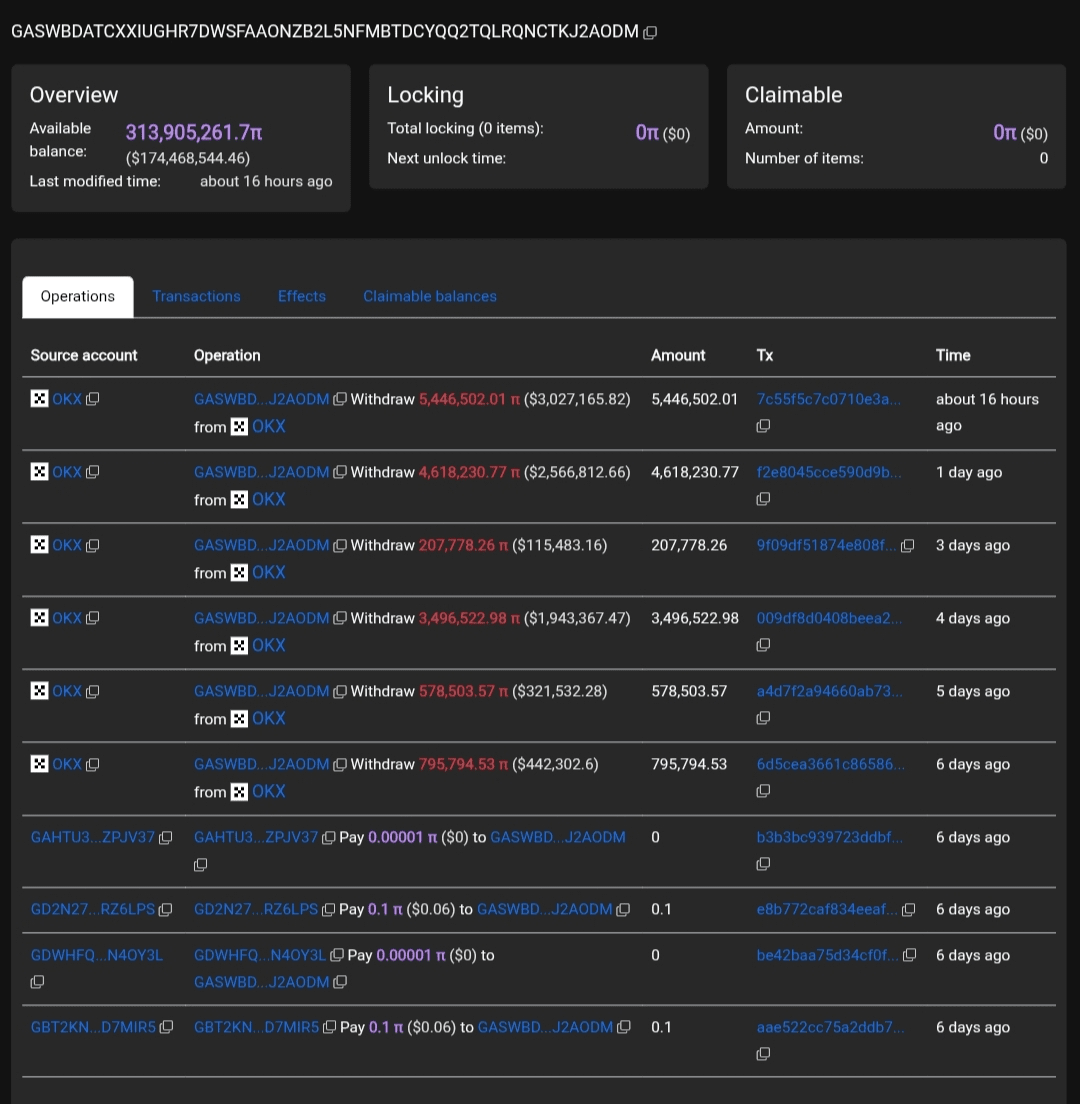The image size is (1080, 1104).
Task: Copy the full wallet address at top
Action: pyautogui.click(x=650, y=32)
